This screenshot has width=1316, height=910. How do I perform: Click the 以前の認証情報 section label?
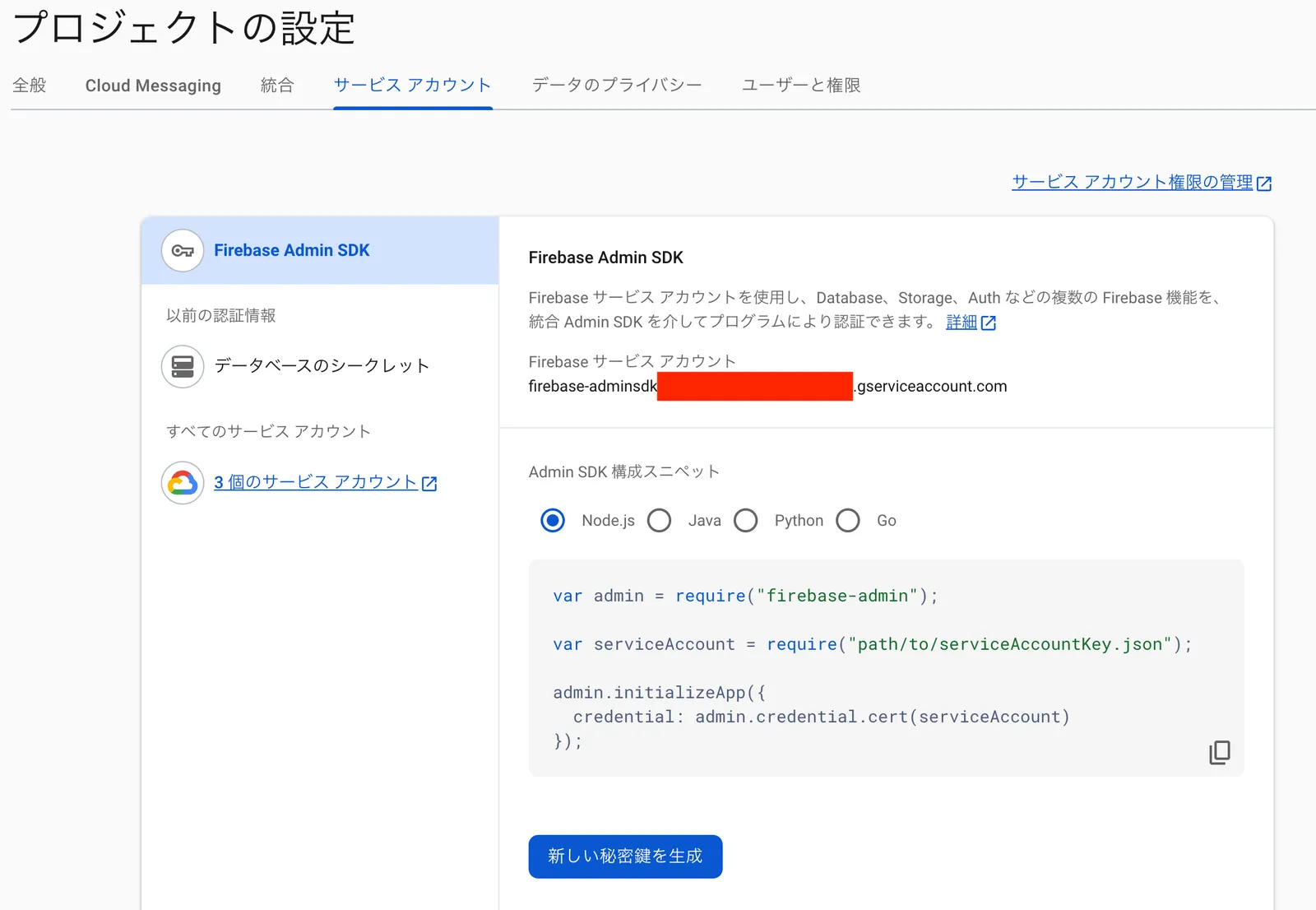point(221,315)
